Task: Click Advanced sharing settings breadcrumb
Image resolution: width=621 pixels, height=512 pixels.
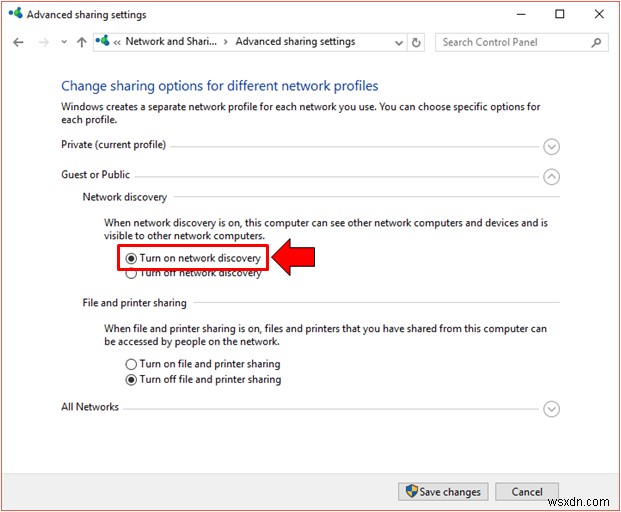Action: (295, 42)
